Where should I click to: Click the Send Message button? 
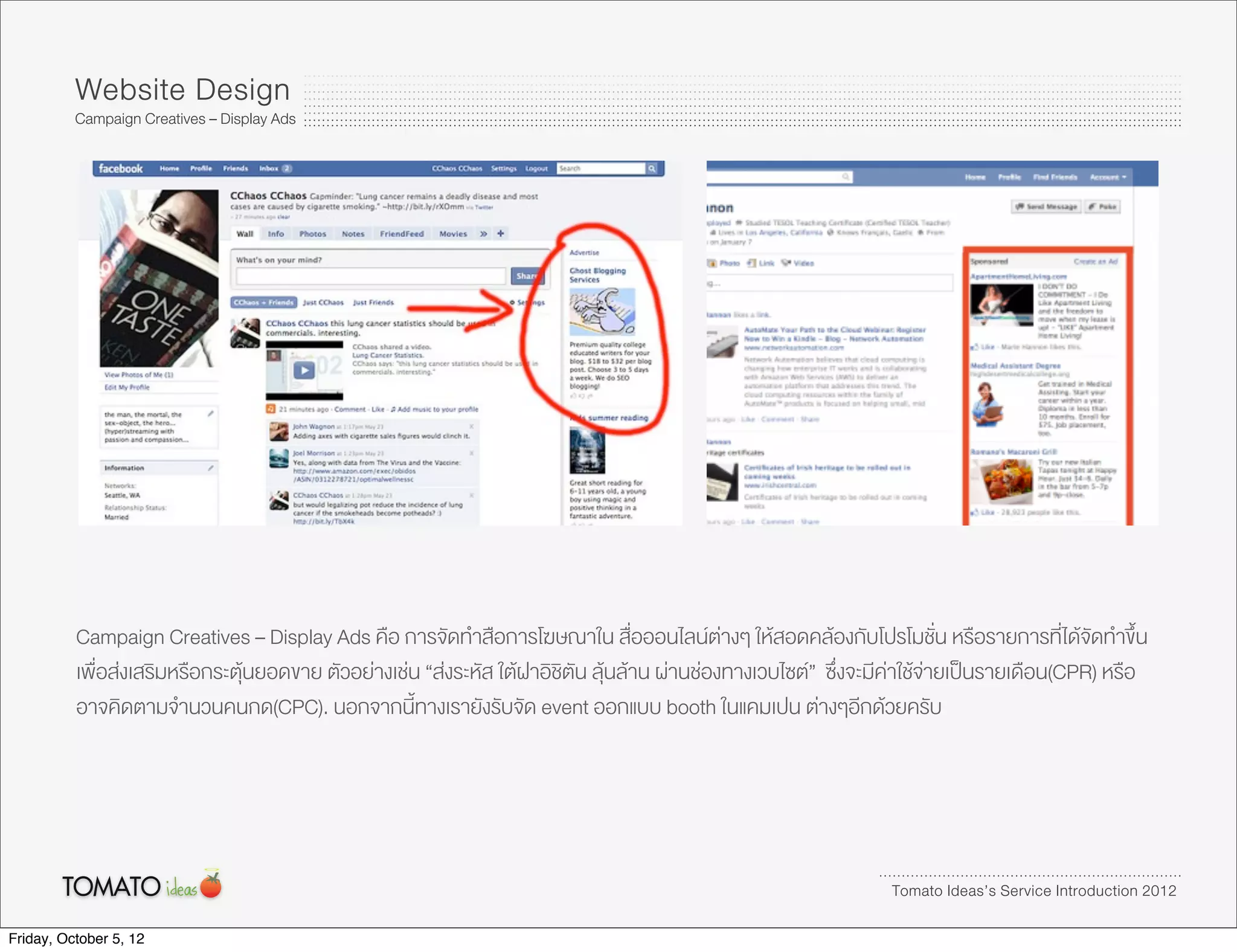point(1047,207)
